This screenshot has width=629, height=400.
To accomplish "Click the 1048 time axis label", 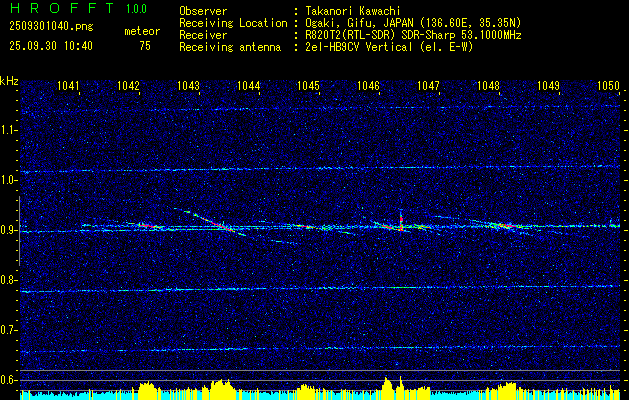I will [489, 85].
